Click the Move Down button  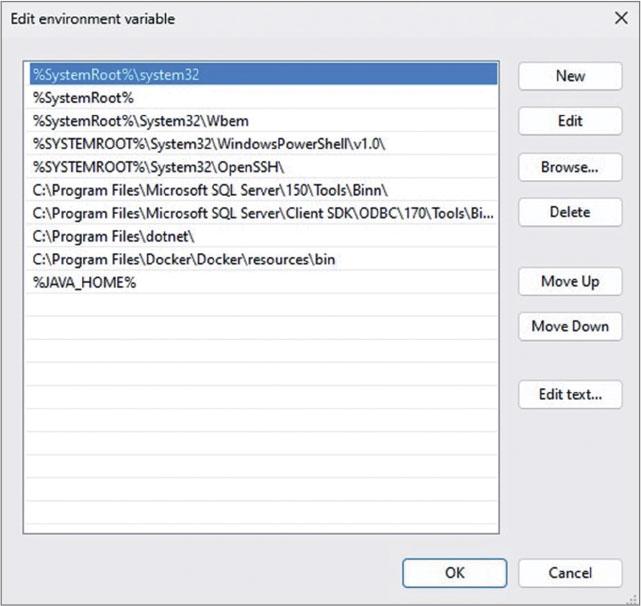(570, 326)
